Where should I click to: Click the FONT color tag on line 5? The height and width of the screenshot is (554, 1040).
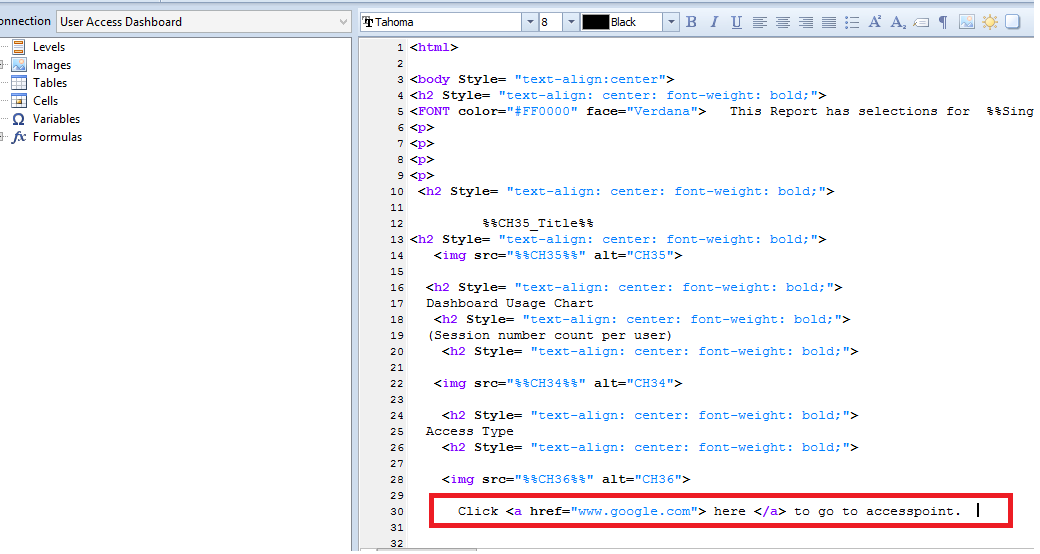558,111
